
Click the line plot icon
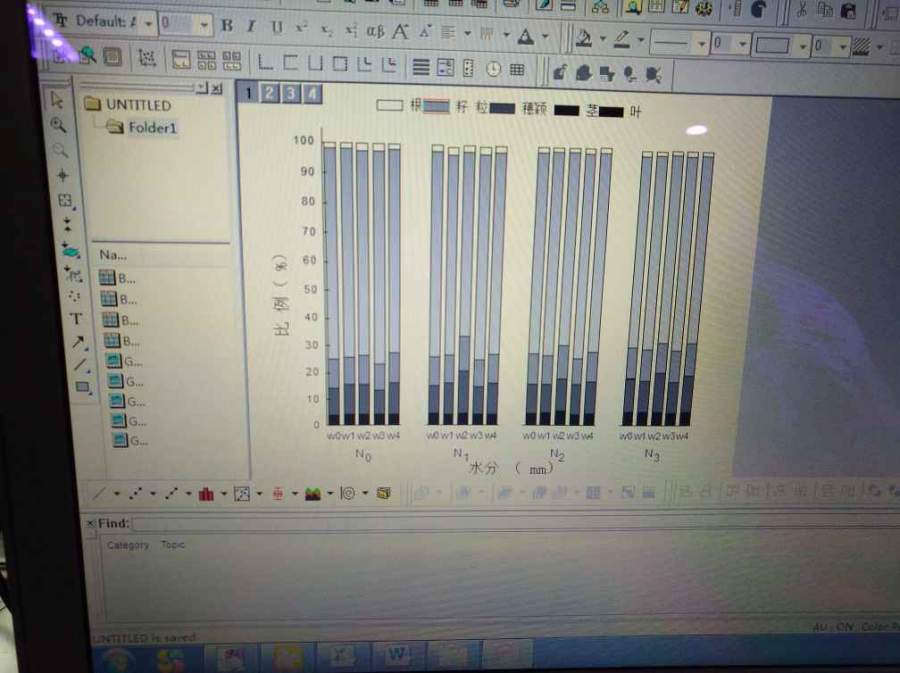pos(100,493)
